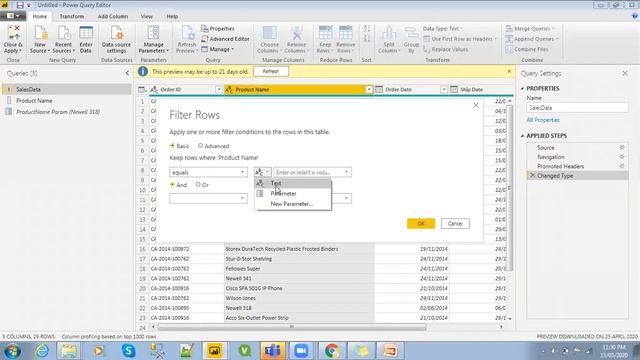Click the All Properties link
640x360 pixels.
point(543,120)
